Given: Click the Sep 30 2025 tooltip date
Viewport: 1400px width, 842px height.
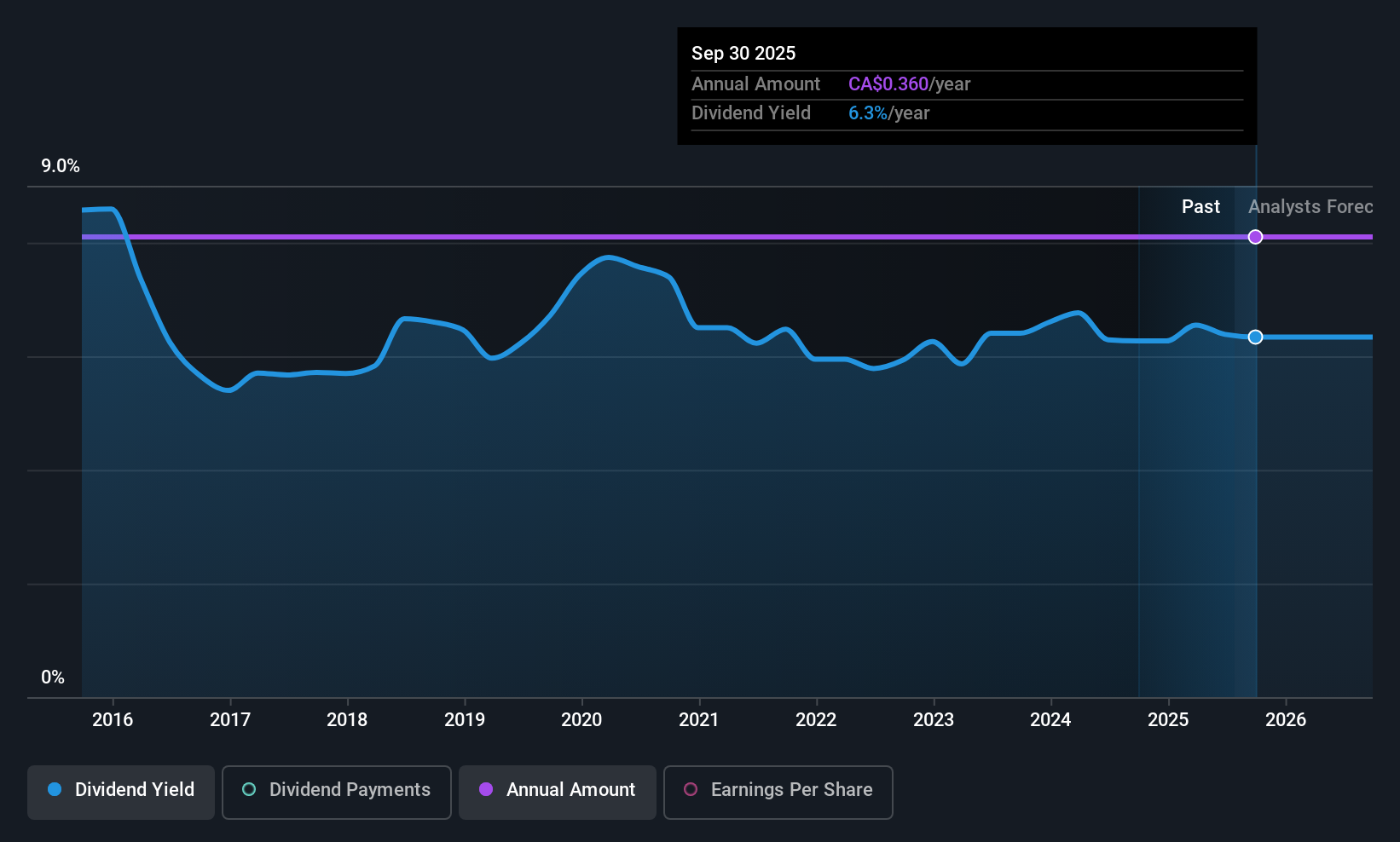Looking at the screenshot, I should 743,53.
